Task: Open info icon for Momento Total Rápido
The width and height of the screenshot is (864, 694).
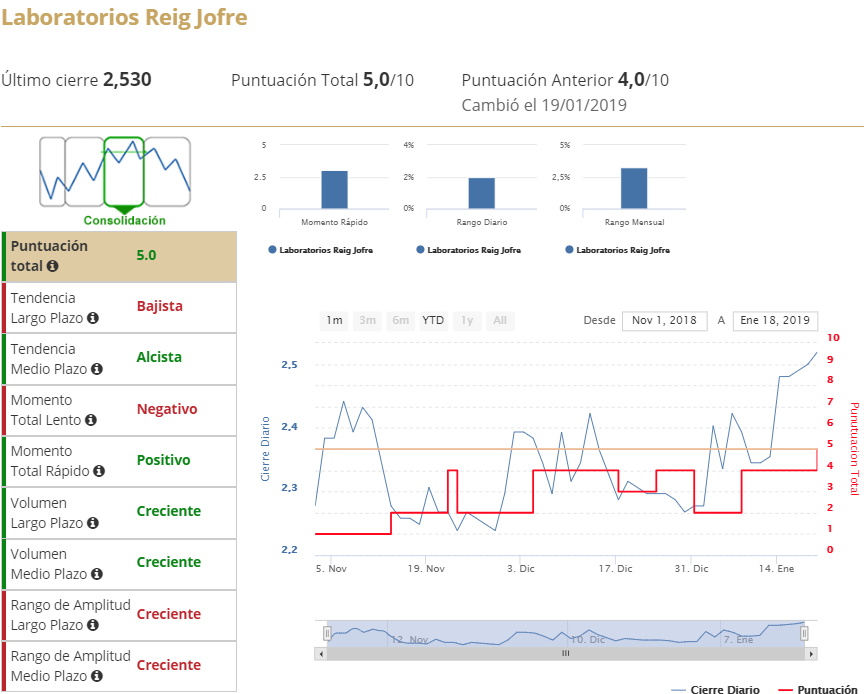Action: pyautogui.click(x=98, y=472)
